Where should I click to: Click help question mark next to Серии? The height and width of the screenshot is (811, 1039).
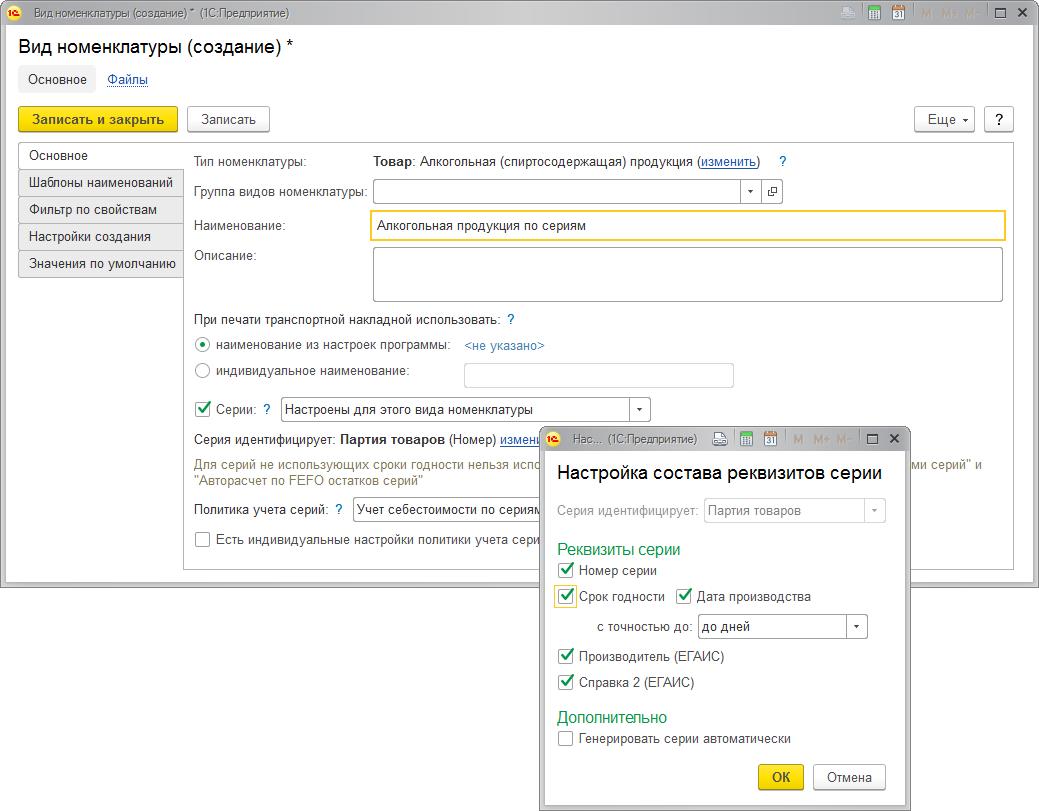(x=266, y=409)
